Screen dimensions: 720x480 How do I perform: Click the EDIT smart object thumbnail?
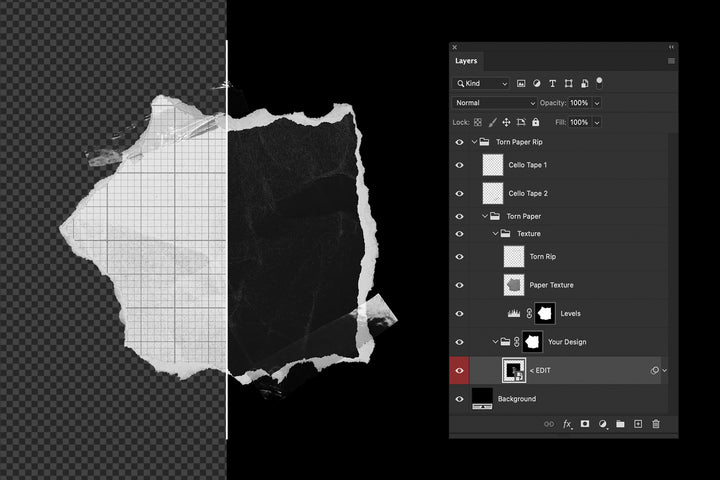click(514, 371)
